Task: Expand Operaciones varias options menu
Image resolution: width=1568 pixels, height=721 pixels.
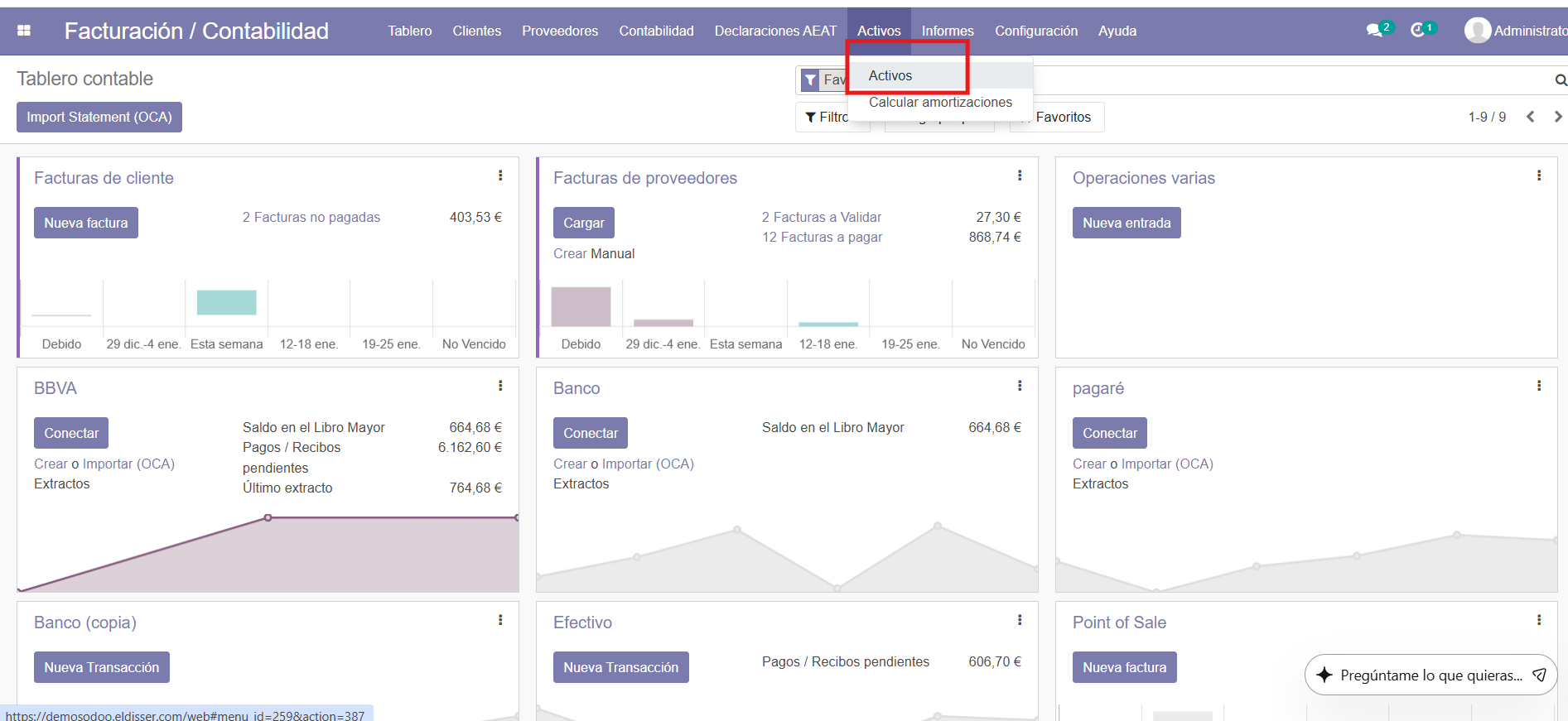Action: (x=1539, y=175)
